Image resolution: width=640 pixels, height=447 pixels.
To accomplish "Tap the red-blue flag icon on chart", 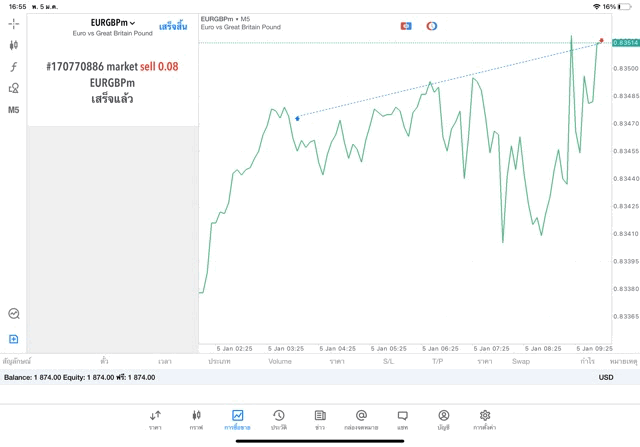I will [406, 26].
